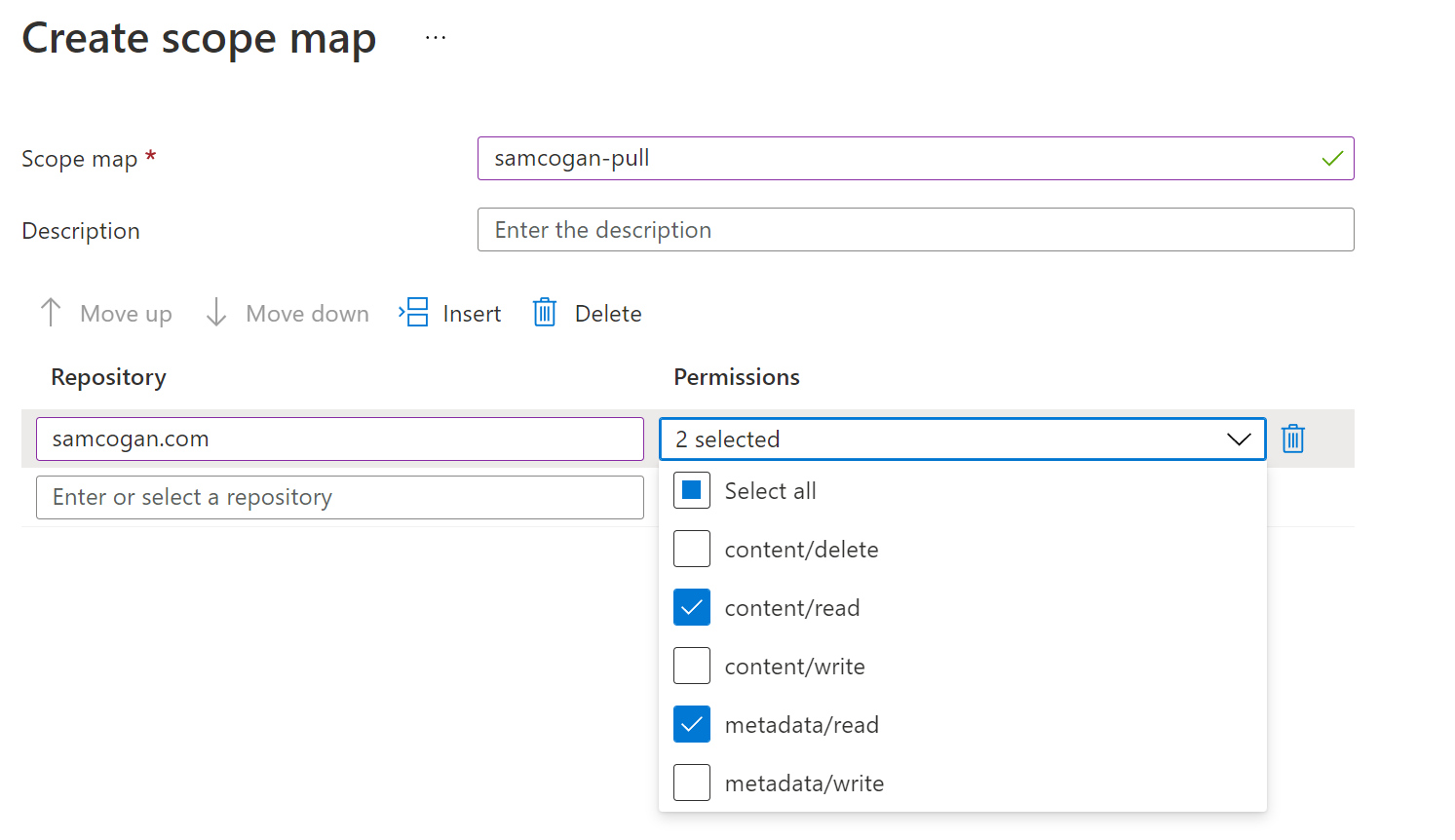
Task: Delete the samcogan.com row via trash icon
Action: coord(1293,439)
